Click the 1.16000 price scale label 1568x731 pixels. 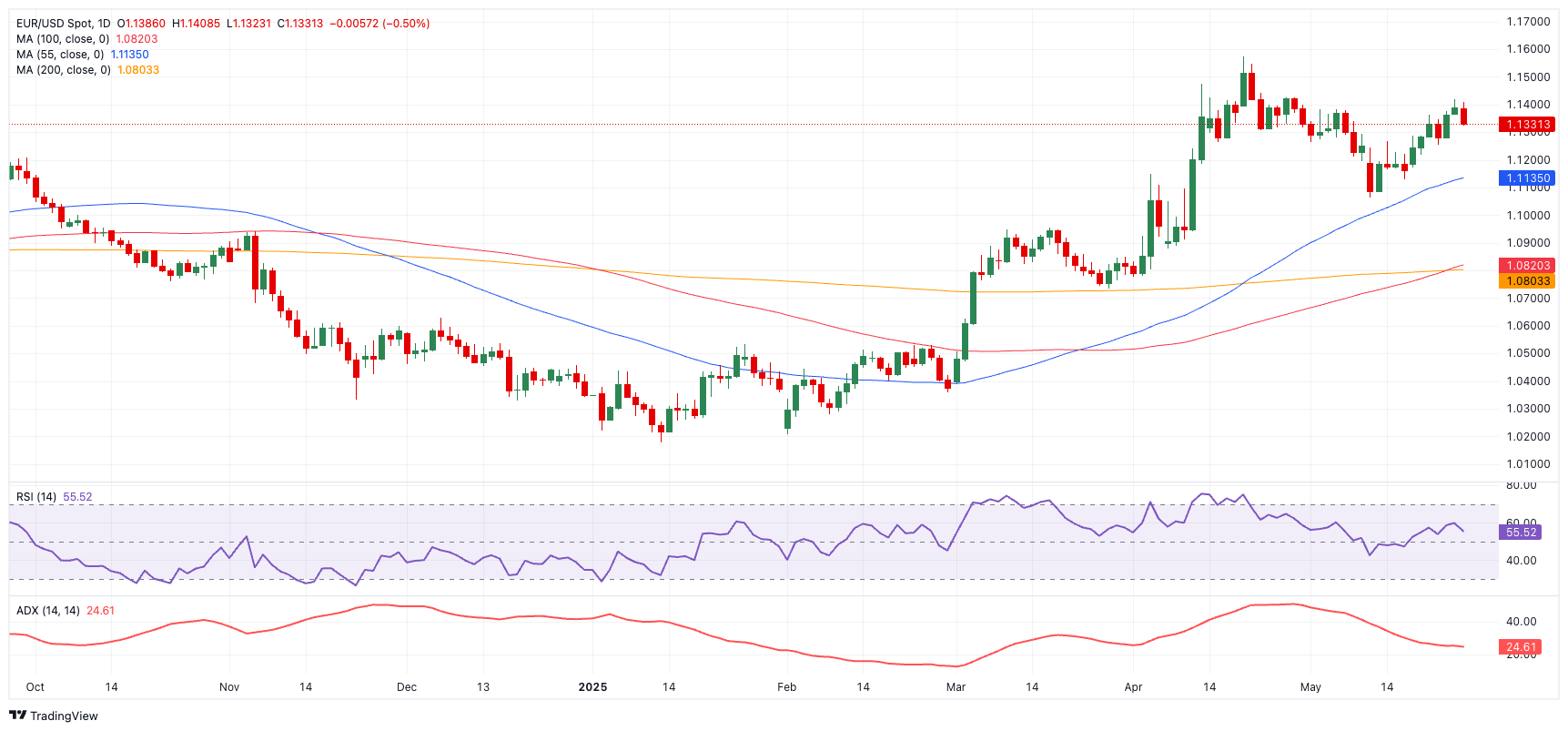1528,49
